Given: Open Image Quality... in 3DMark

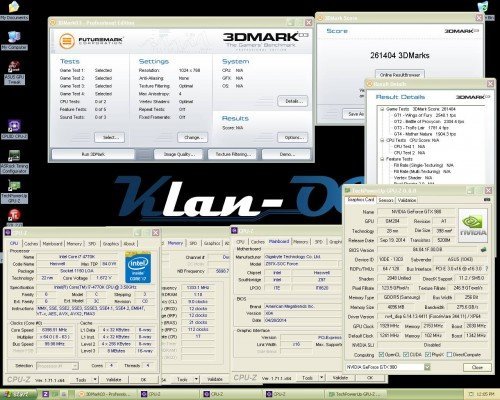Looking at the screenshot, I should pos(179,154).
